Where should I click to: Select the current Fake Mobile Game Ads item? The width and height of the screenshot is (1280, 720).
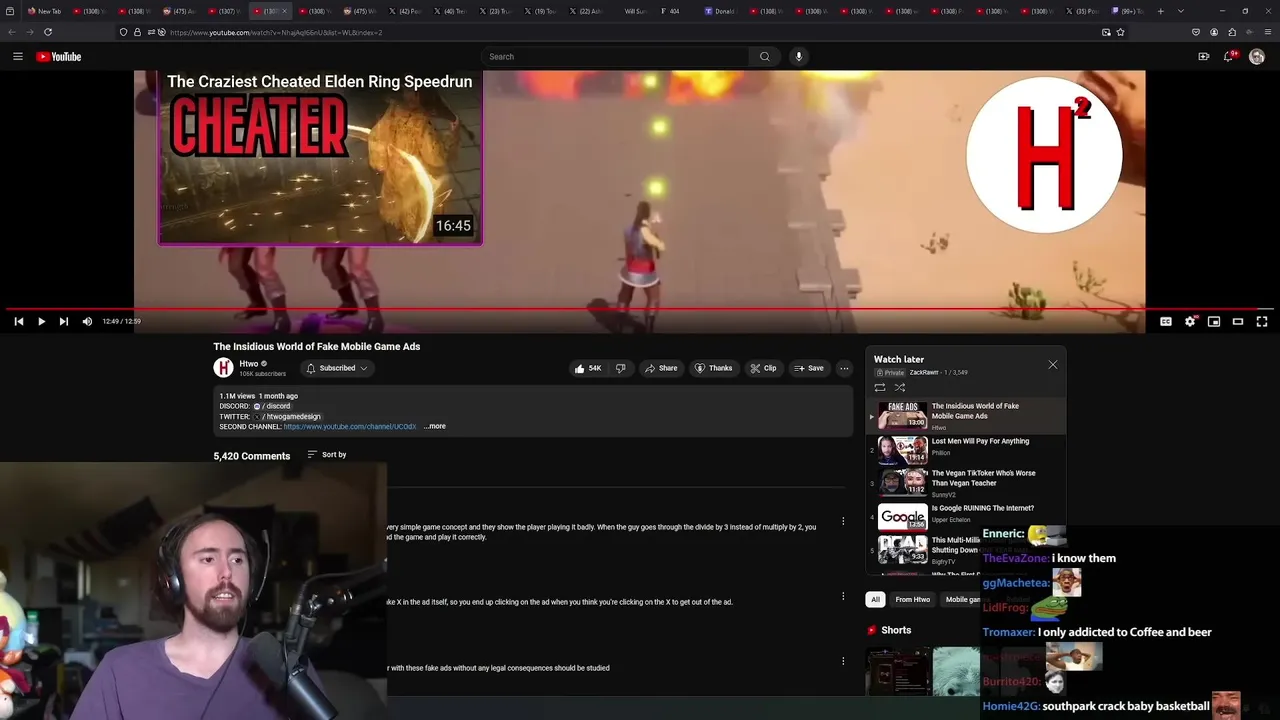coord(965,415)
